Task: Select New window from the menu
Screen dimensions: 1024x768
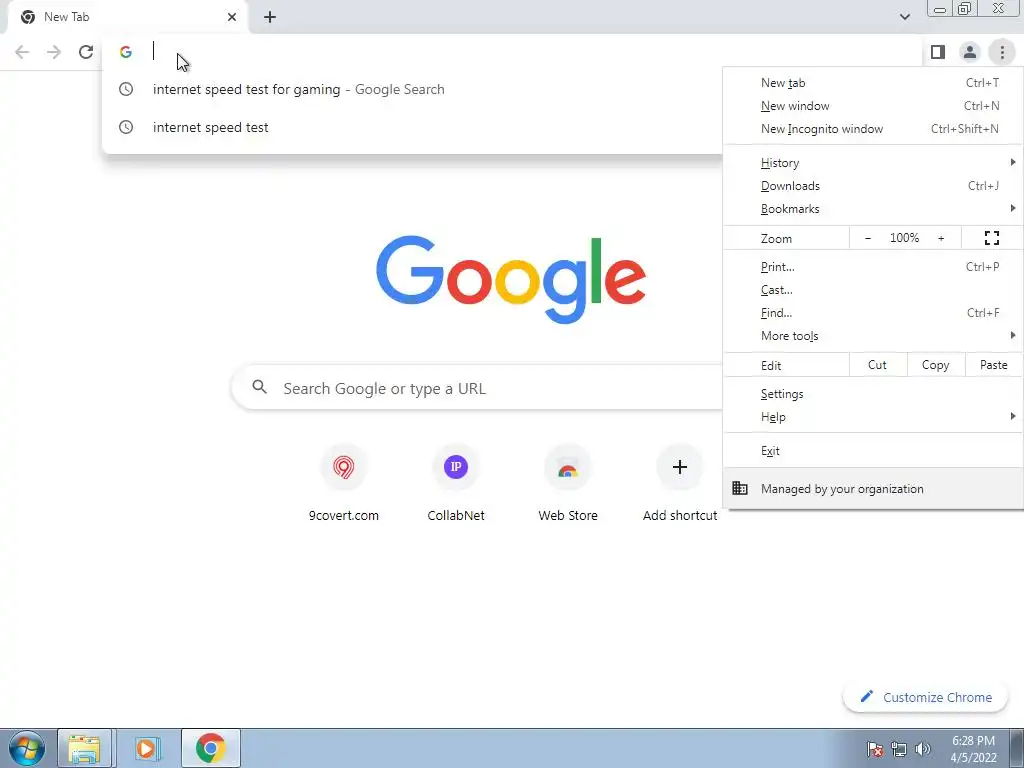Action: (873, 106)
